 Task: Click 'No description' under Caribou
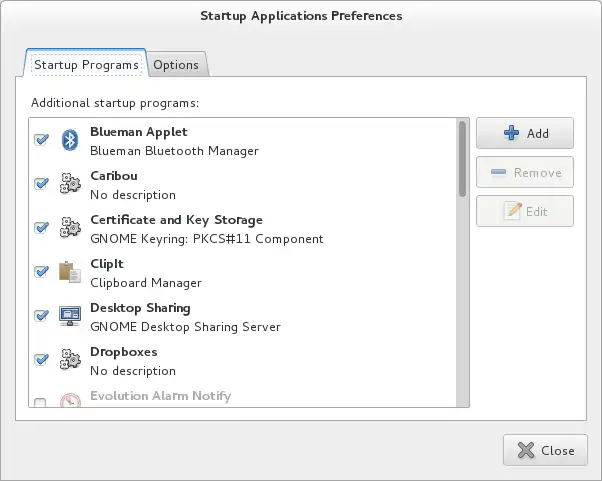coord(133,195)
